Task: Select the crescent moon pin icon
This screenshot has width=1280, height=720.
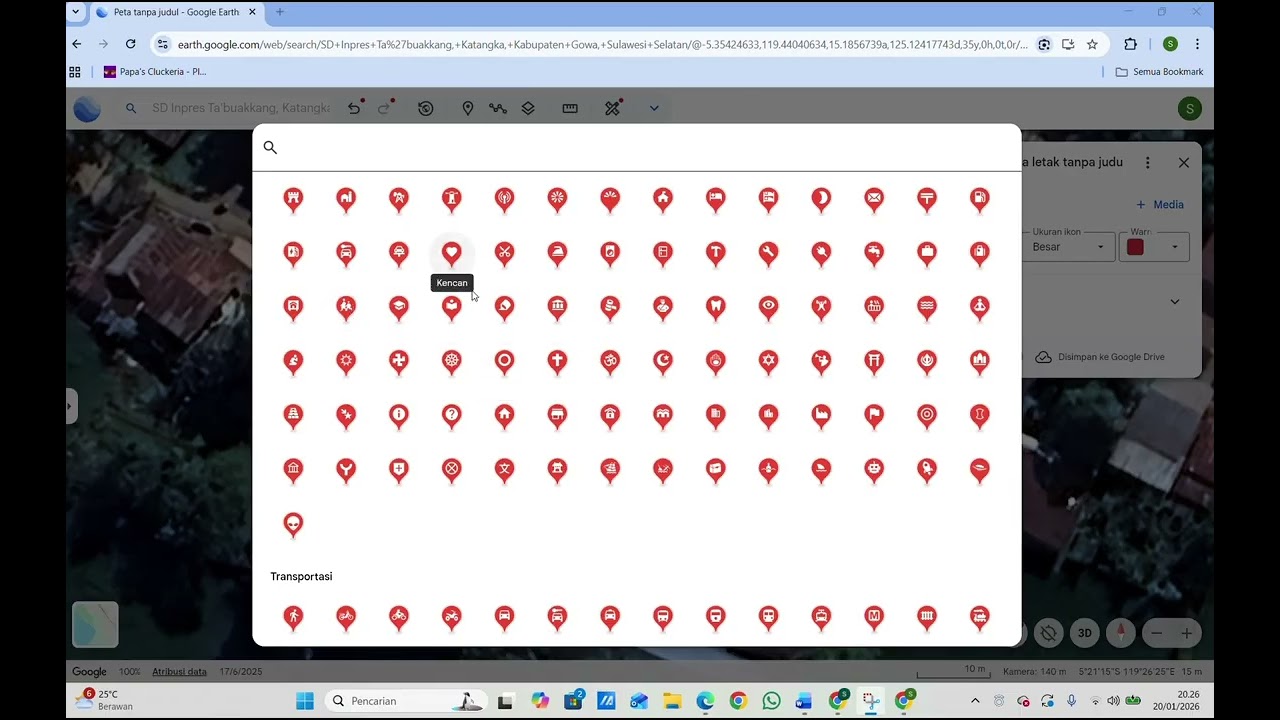Action: [821, 199]
